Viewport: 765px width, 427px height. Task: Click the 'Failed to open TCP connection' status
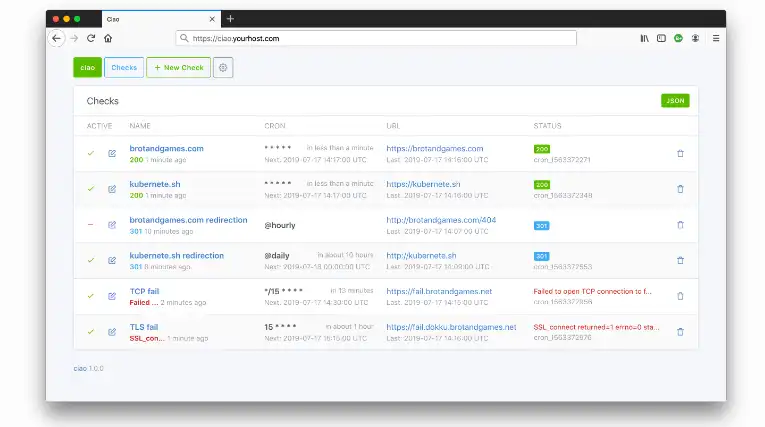[x=592, y=291]
